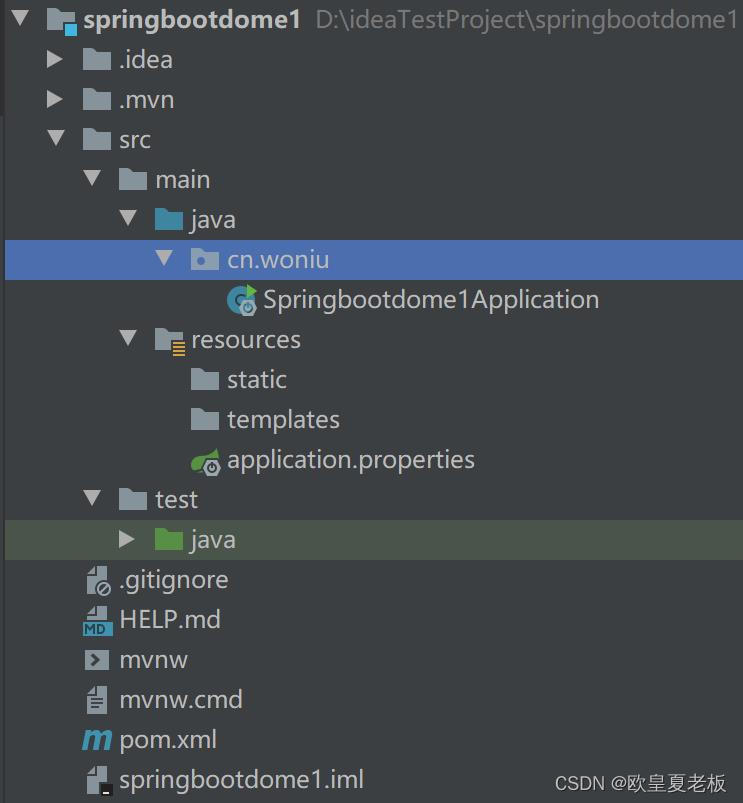The image size is (743, 803).
Task: Expand the .mvn folder arrow
Action: [55, 99]
